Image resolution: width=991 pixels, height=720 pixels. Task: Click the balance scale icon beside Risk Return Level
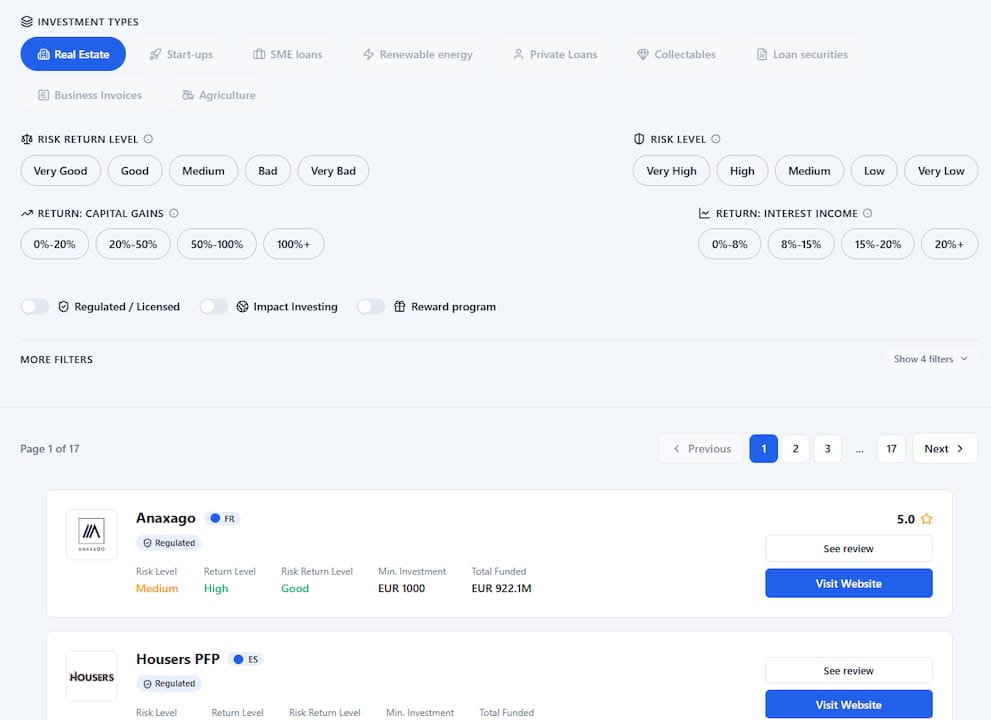pos(27,139)
